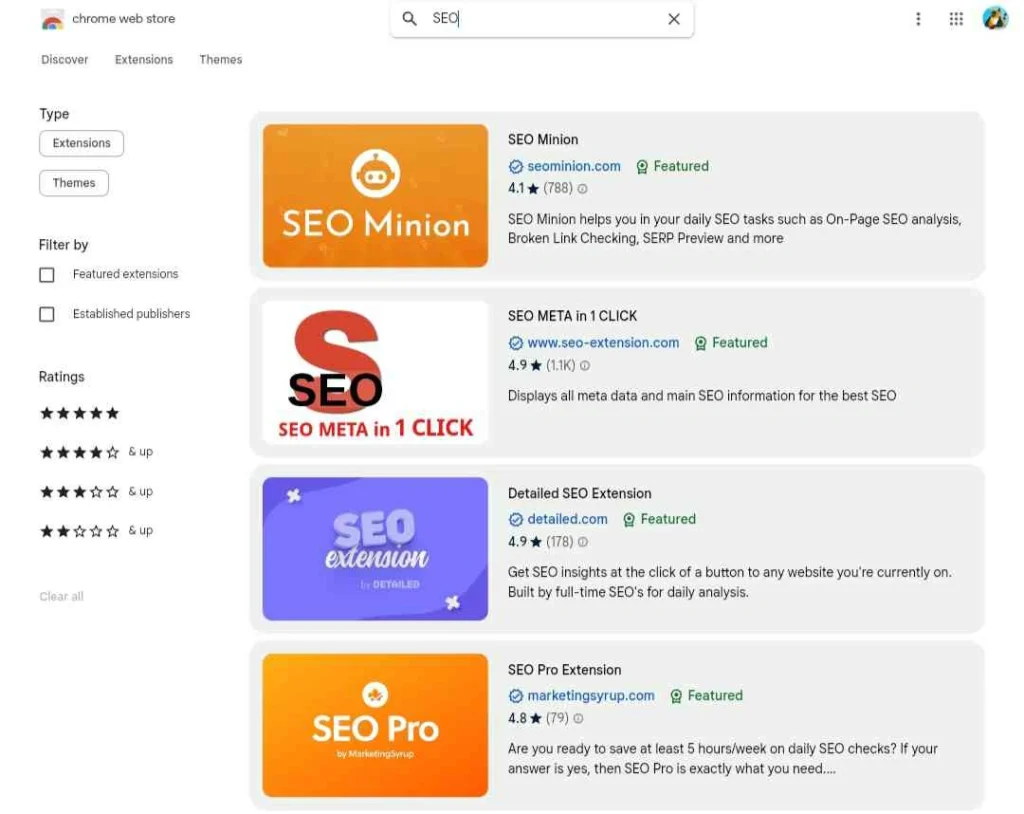
Task: Click the 'Displays all meta data' description
Action: [x=702, y=396]
